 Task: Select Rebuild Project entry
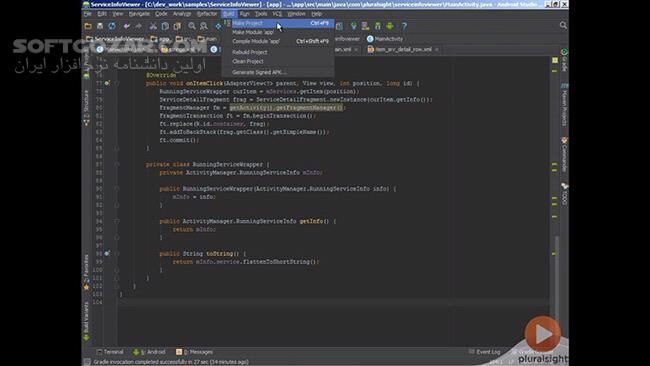coord(278,52)
